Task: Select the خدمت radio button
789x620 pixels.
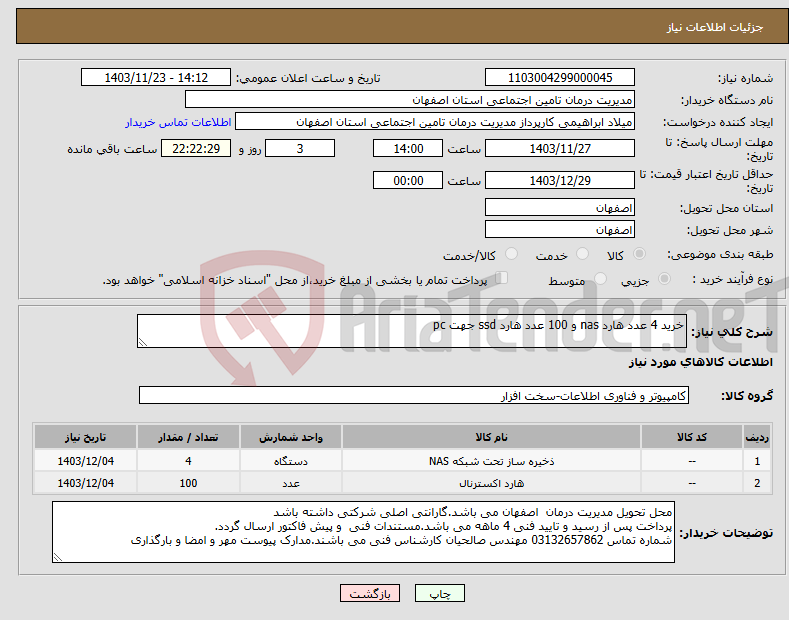Action: [x=582, y=254]
